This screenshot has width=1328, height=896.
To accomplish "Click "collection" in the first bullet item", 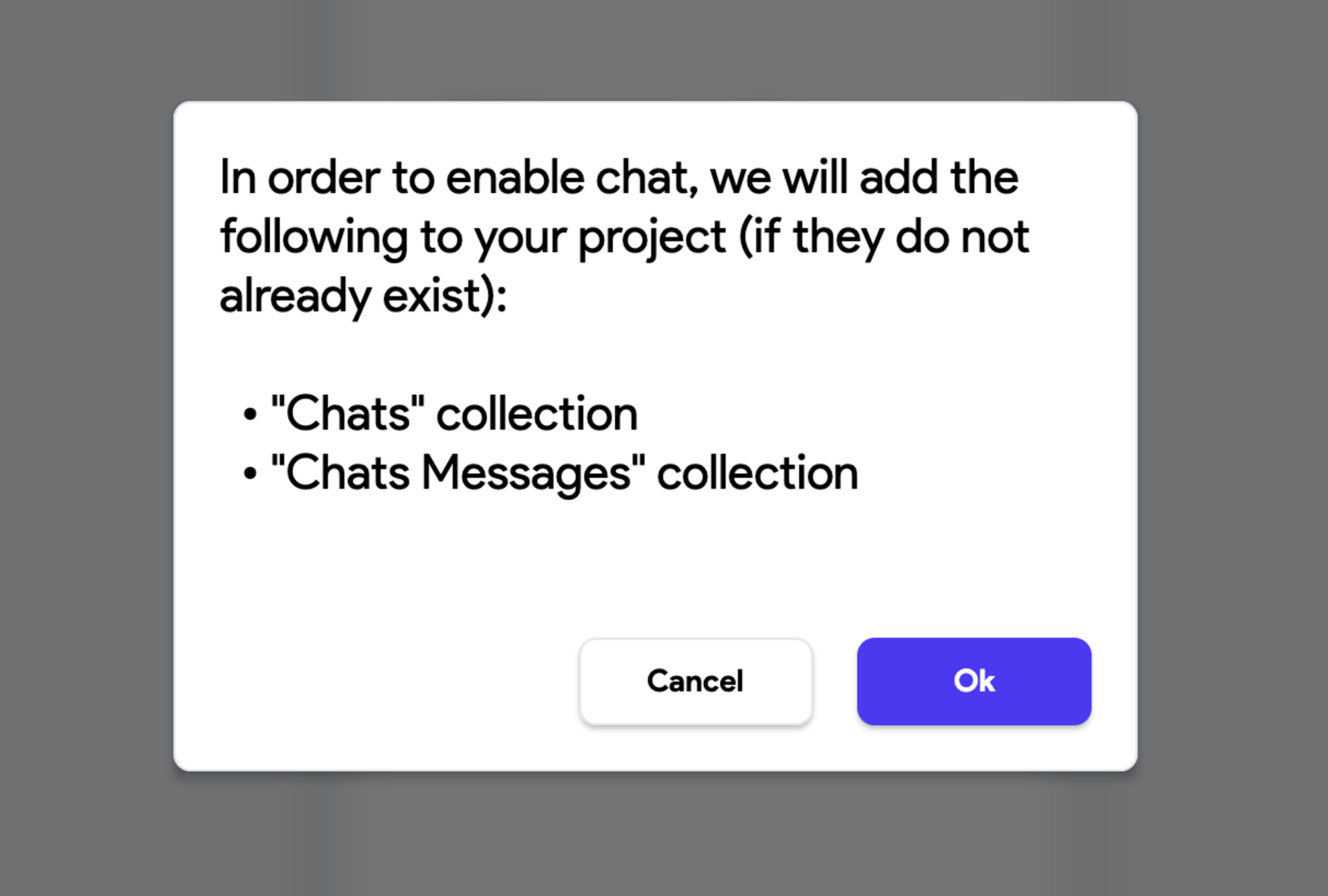I will coord(537,413).
